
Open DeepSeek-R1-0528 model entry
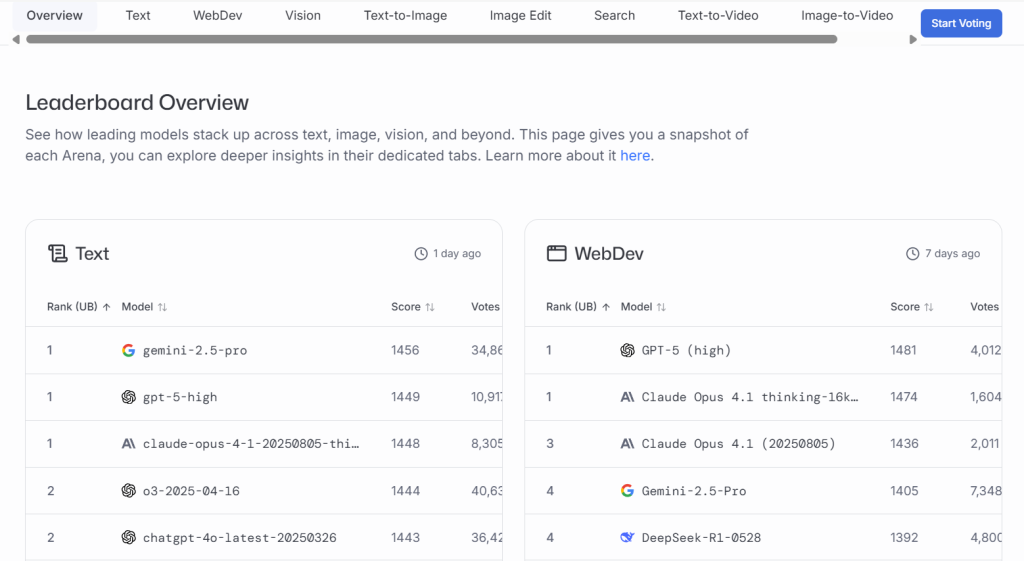click(x=701, y=538)
